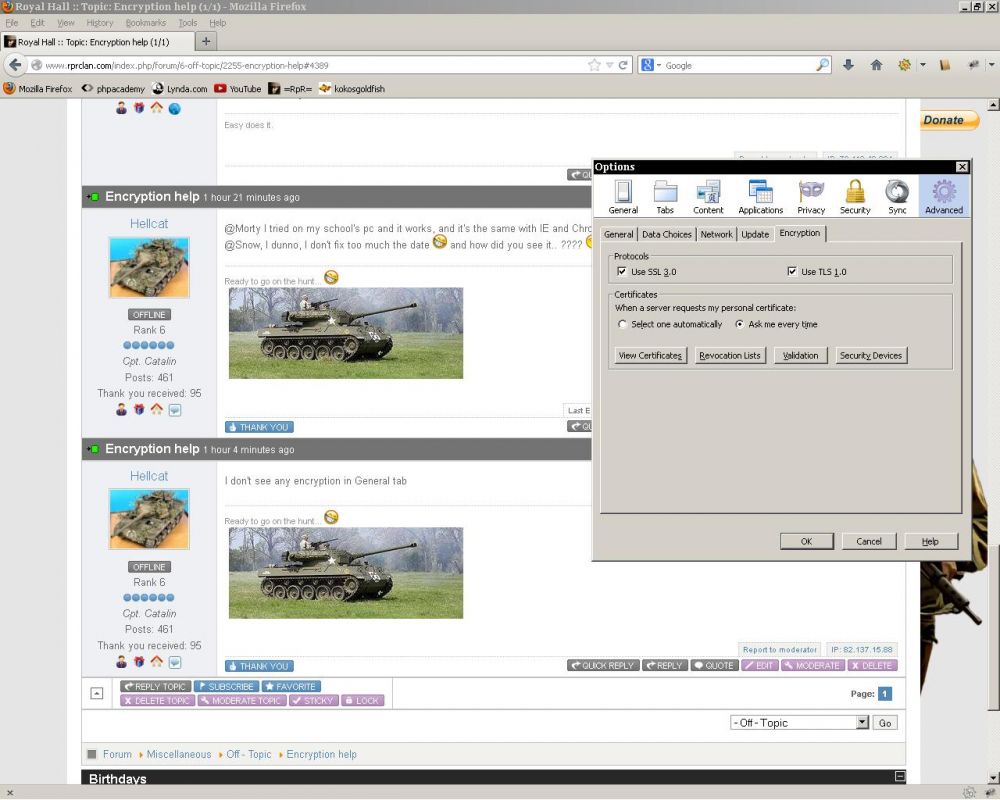Select the Sync options icon
The image size is (1000, 800).
897,196
